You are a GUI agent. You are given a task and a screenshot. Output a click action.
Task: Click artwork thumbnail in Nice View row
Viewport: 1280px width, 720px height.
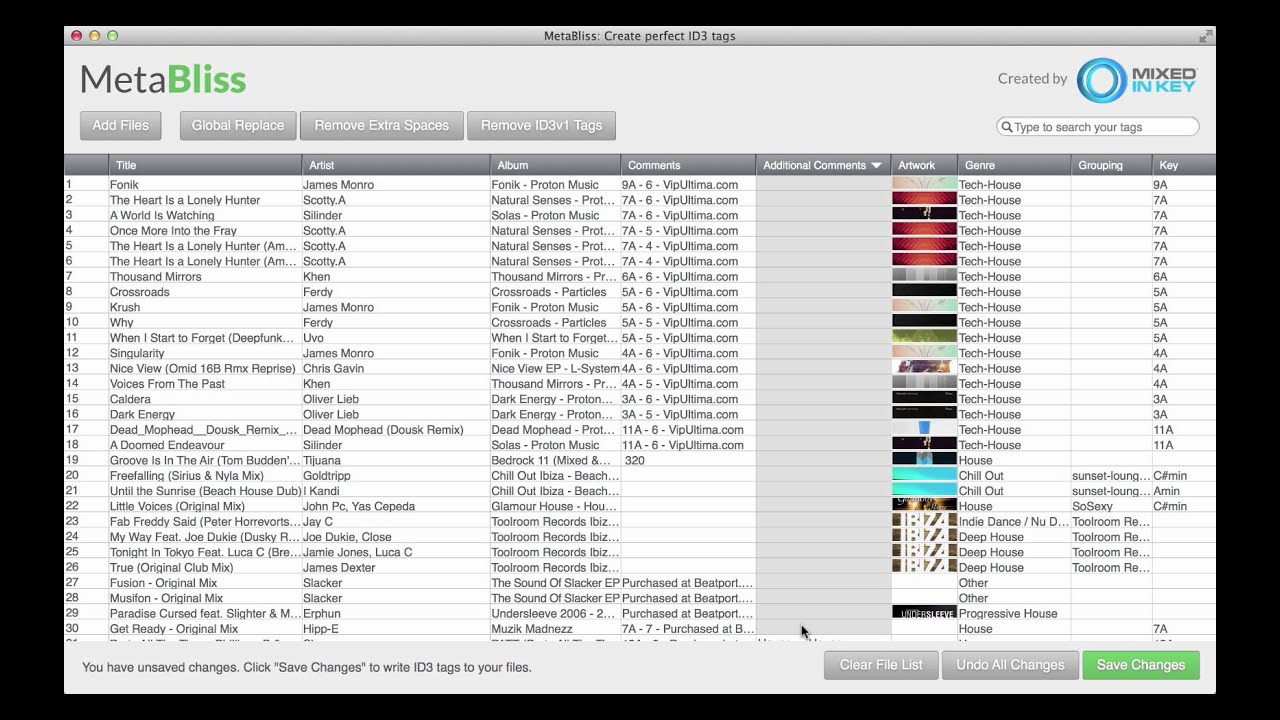click(x=924, y=368)
